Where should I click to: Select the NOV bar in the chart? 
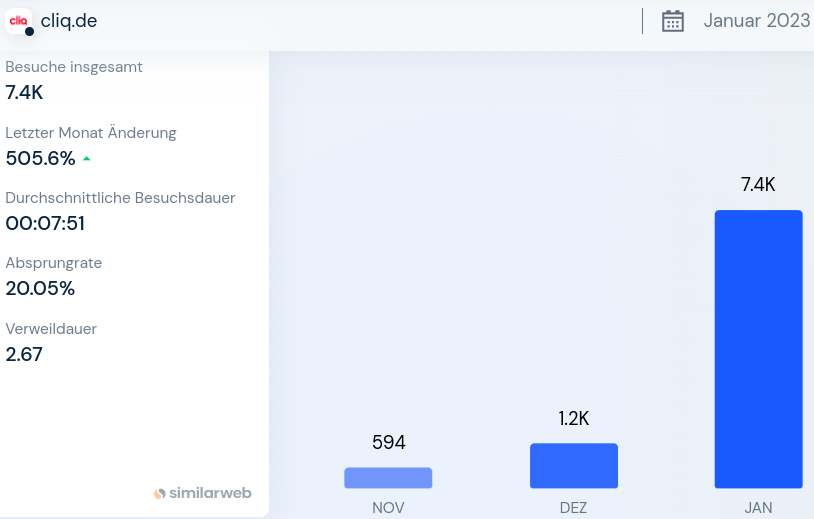388,477
